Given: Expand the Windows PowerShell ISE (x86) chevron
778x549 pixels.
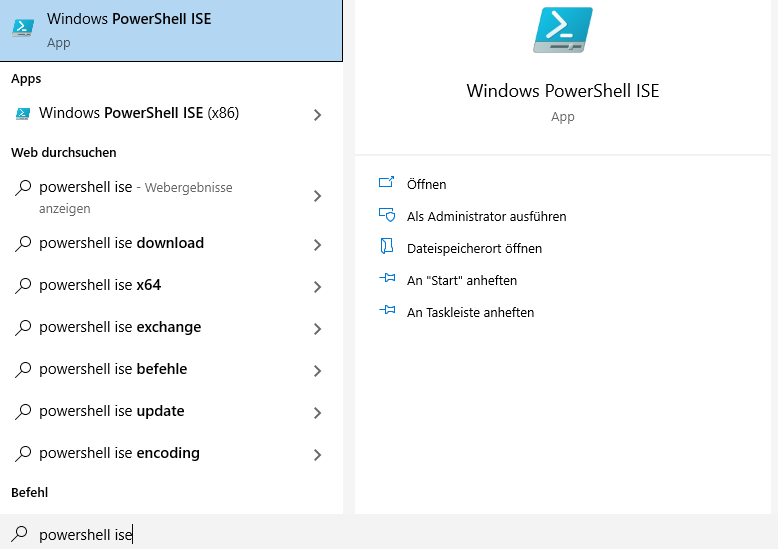Looking at the screenshot, I should coord(318,115).
